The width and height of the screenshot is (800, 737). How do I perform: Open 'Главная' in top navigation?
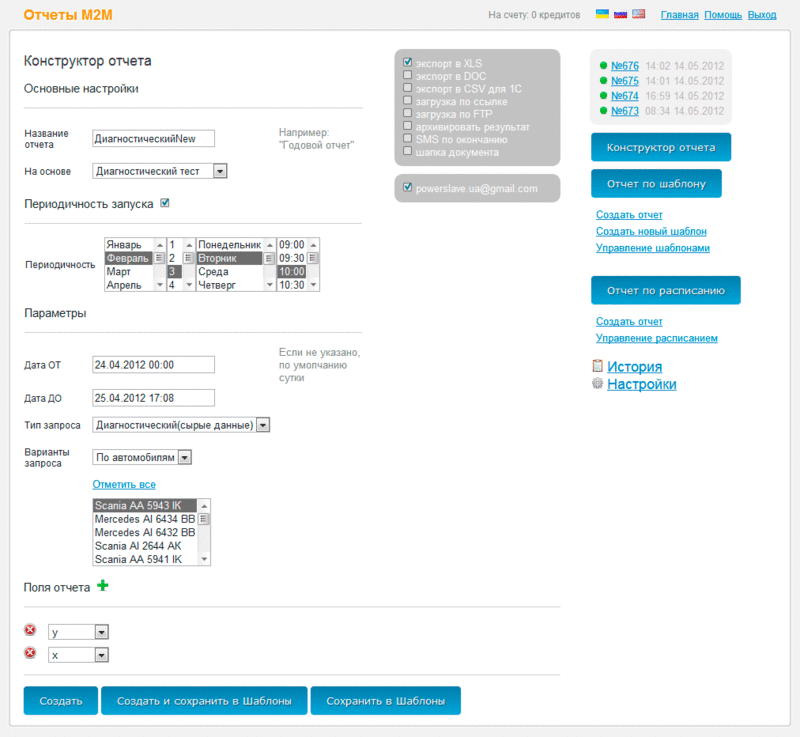680,15
